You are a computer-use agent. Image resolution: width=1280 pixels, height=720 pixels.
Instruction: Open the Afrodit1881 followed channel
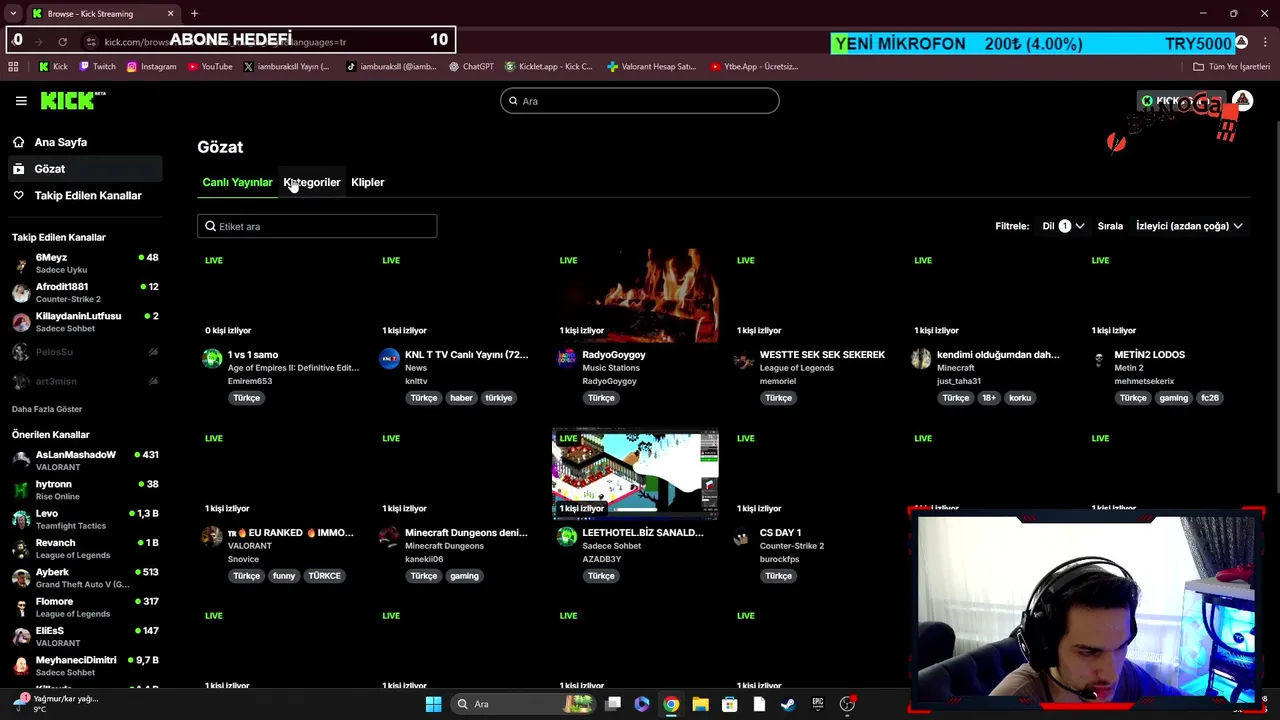click(85, 292)
